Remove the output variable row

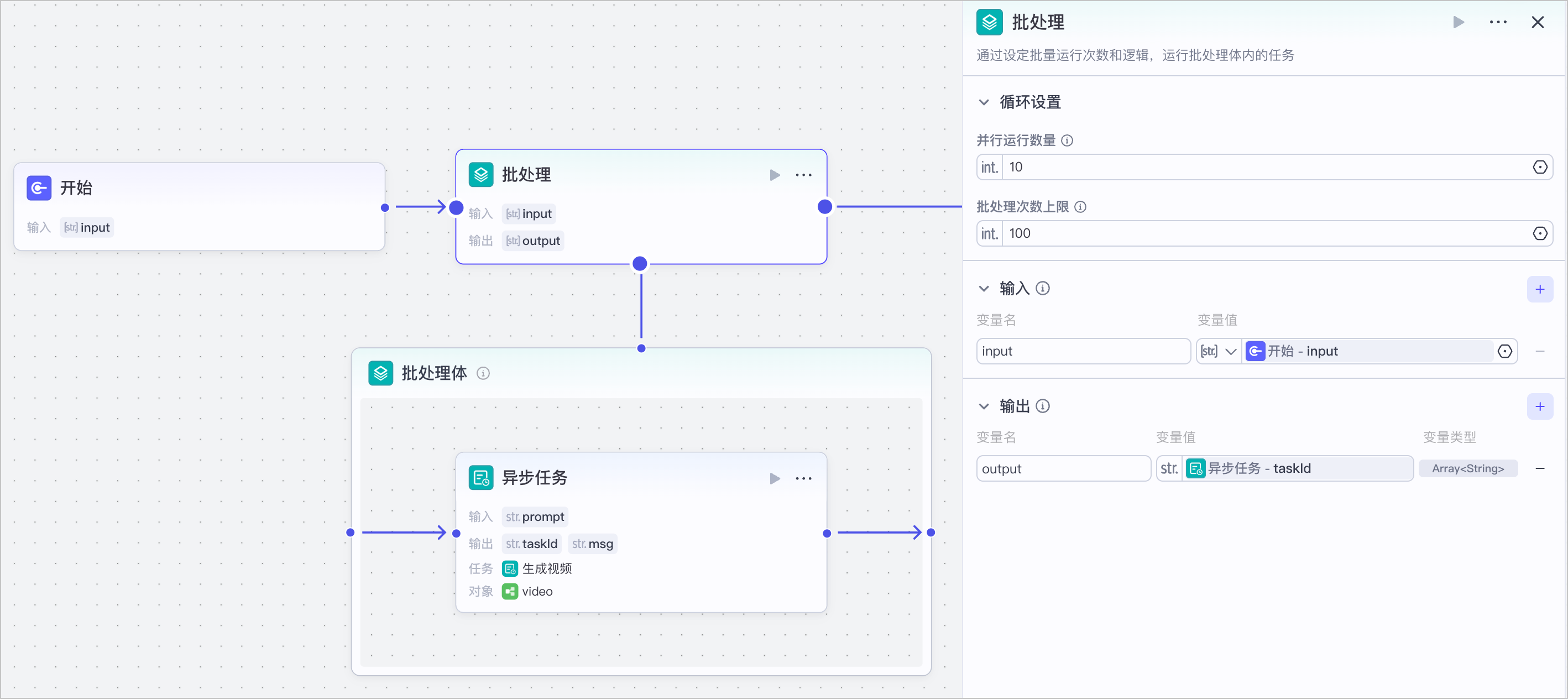point(1539,469)
